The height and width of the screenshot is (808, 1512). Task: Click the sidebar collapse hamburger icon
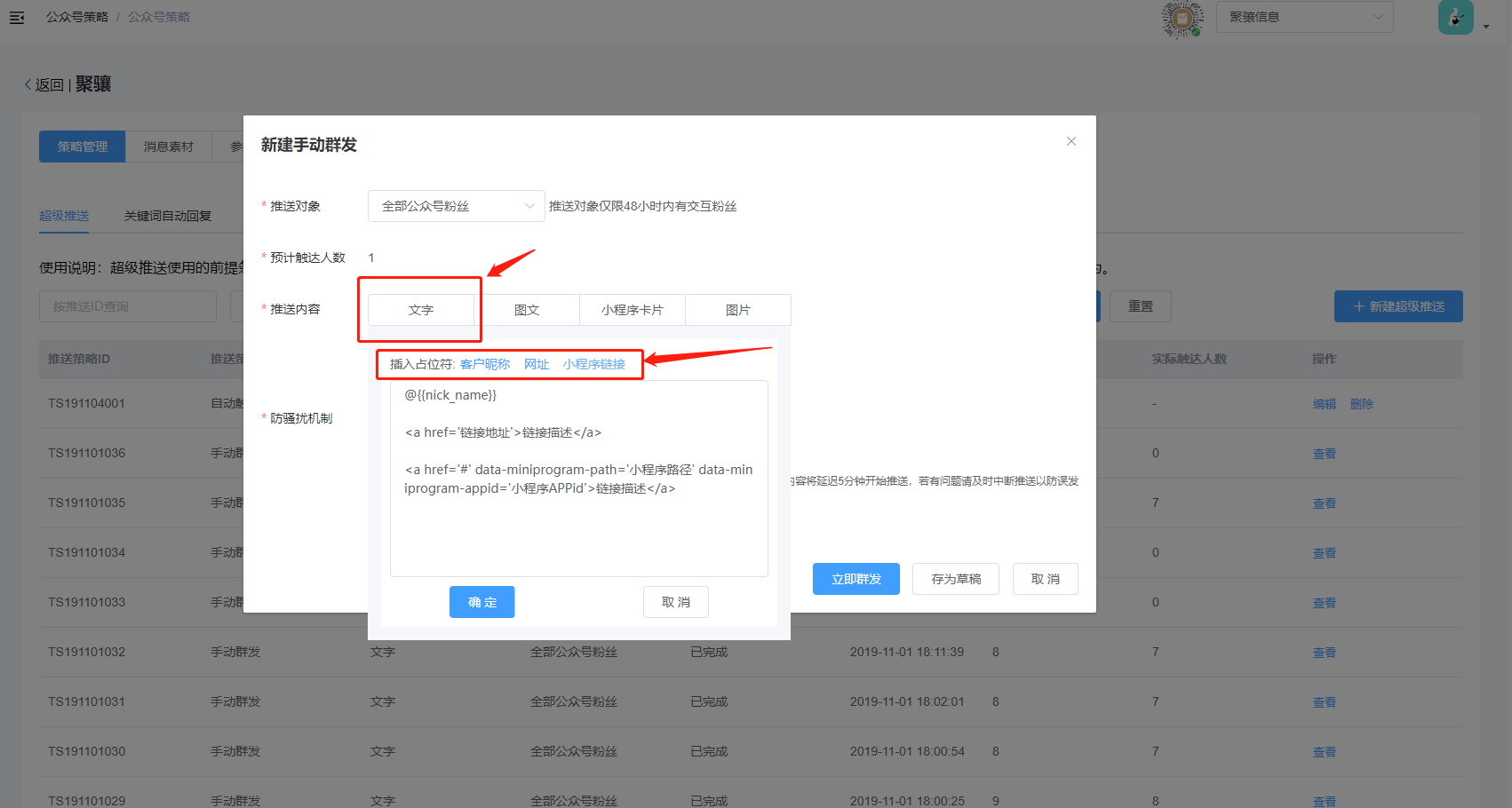pyautogui.click(x=17, y=17)
